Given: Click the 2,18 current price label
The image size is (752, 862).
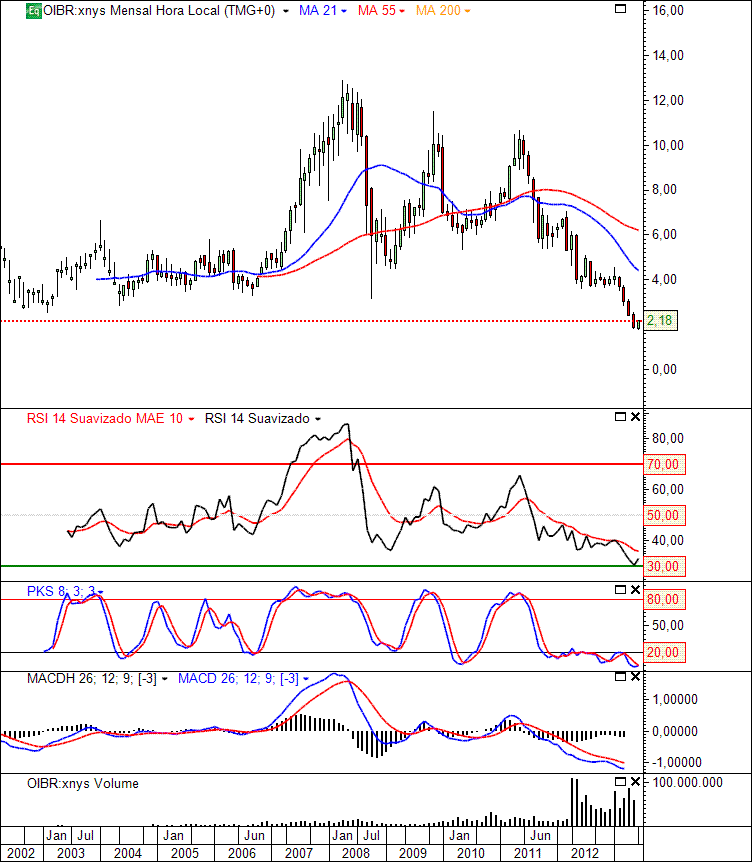Looking at the screenshot, I should coord(660,320).
